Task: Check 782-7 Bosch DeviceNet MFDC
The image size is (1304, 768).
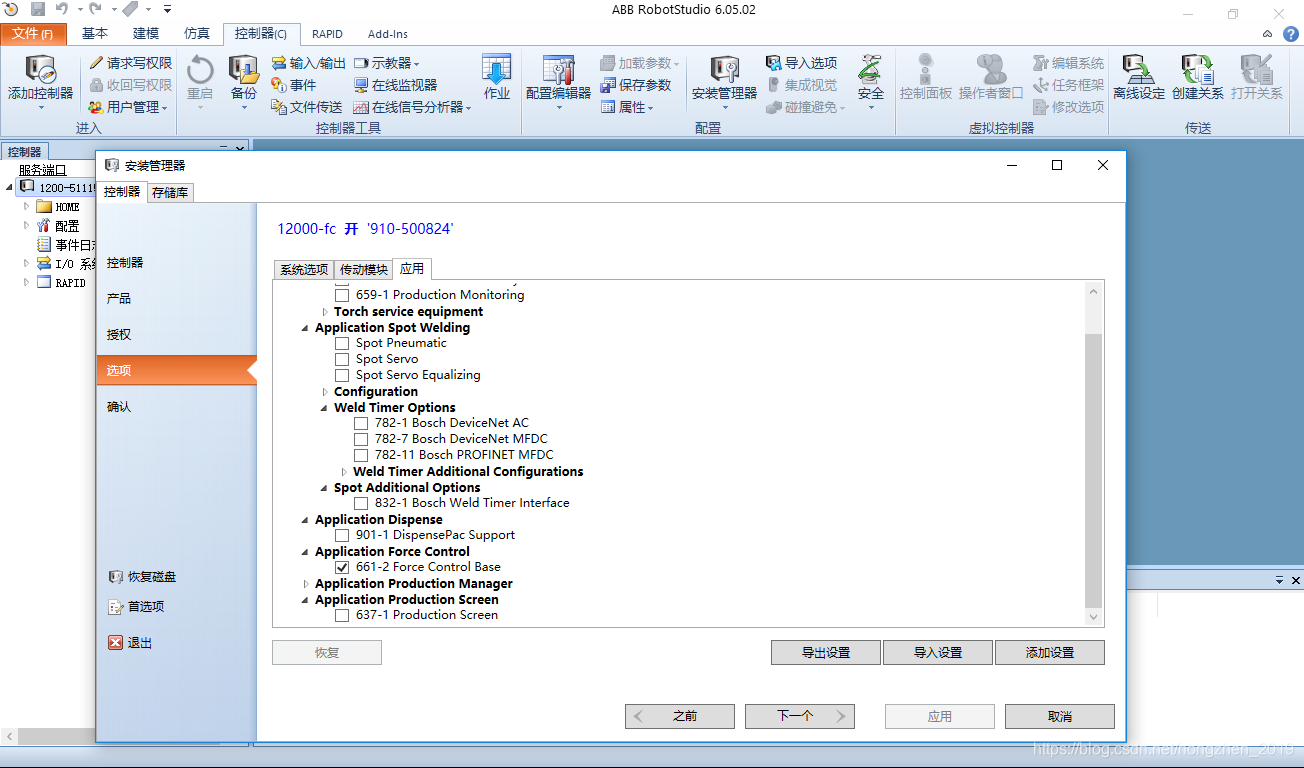Action: 361,439
